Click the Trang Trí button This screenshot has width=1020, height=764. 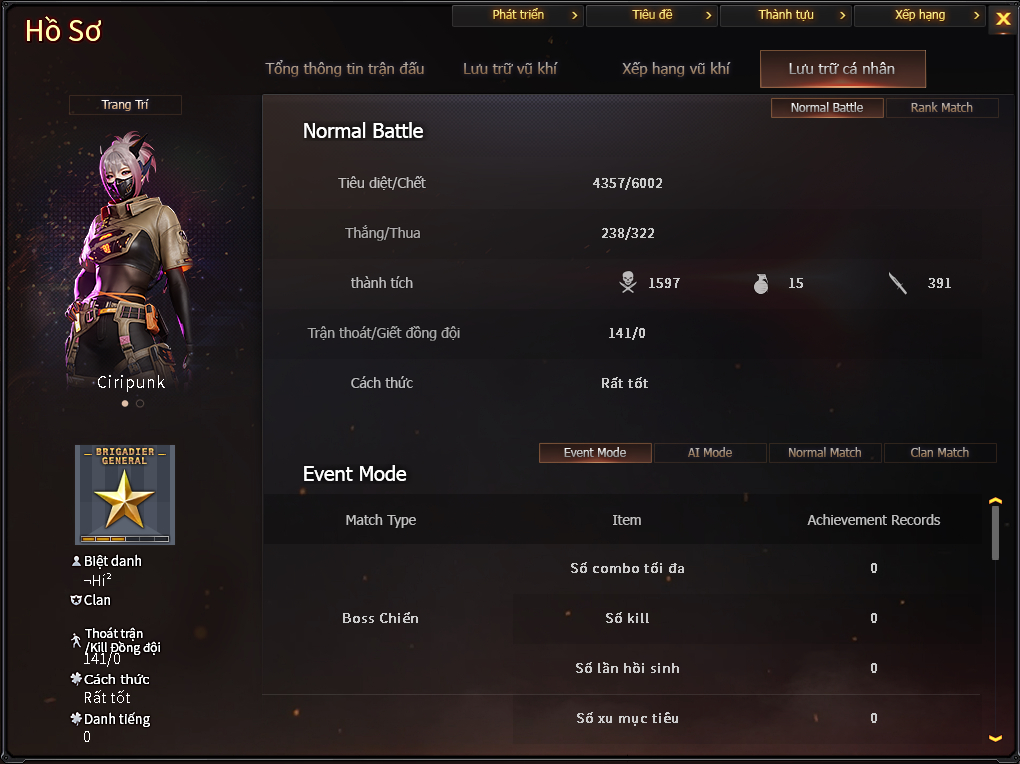coord(125,105)
